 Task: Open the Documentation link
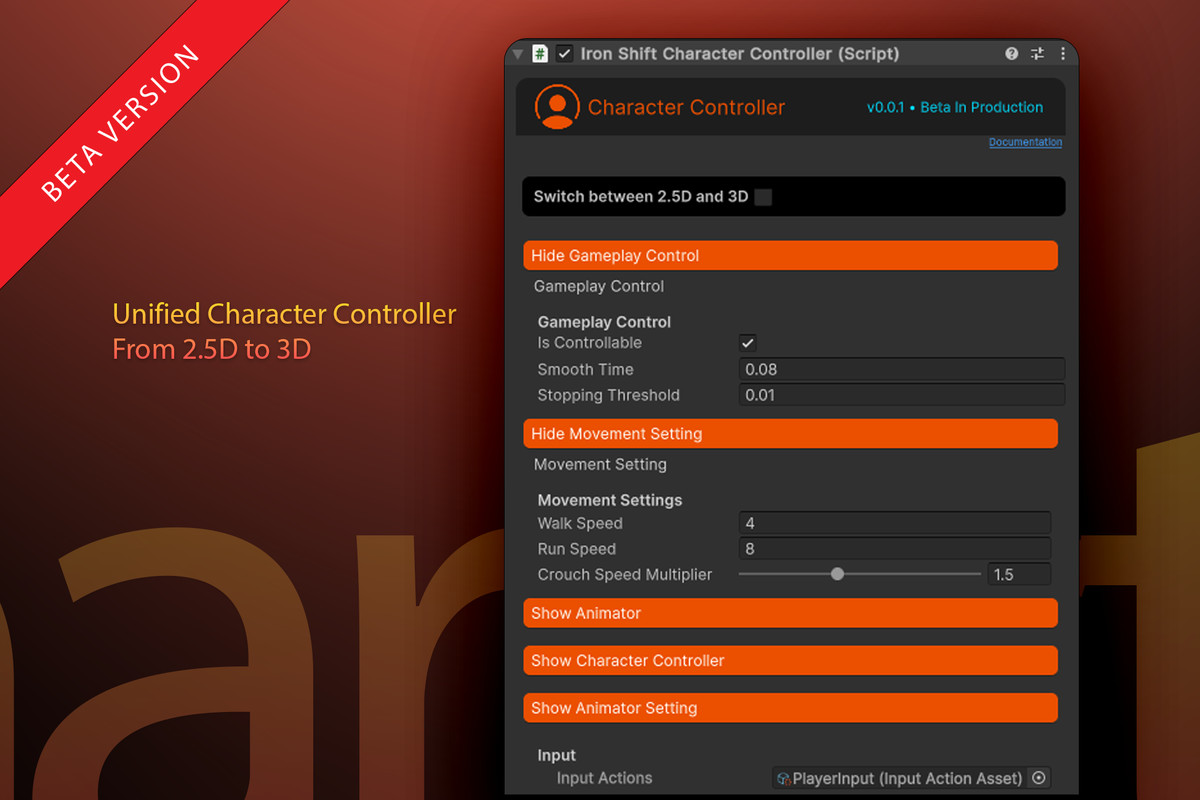(1025, 142)
